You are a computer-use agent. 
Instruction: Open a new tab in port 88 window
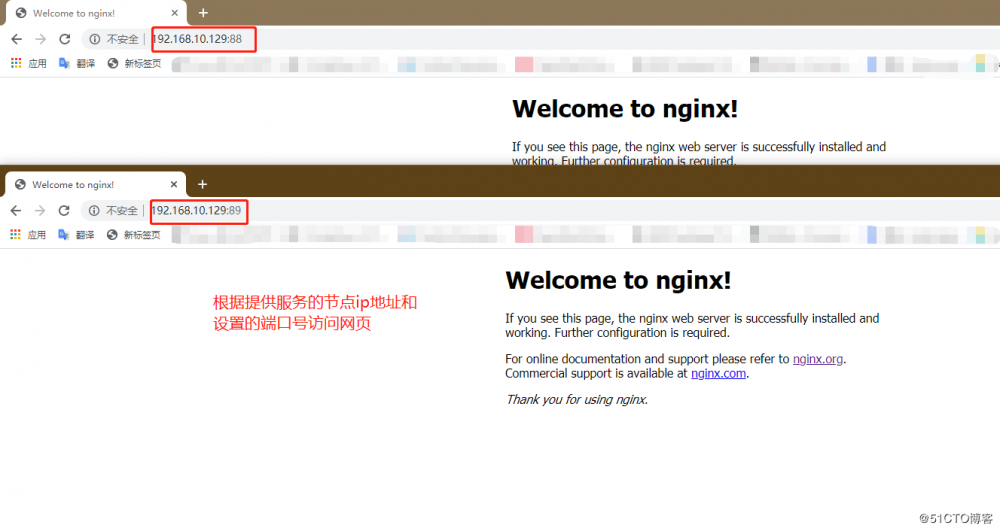tap(203, 13)
